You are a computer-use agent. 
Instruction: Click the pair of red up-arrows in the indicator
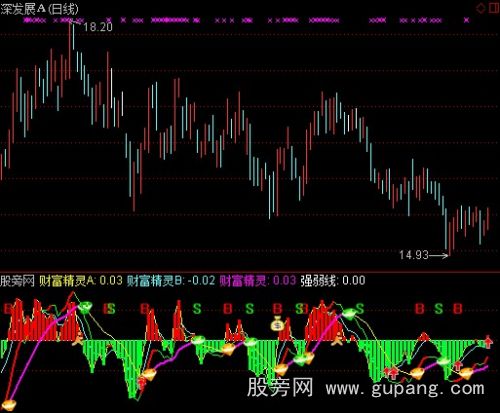pos(391,372)
